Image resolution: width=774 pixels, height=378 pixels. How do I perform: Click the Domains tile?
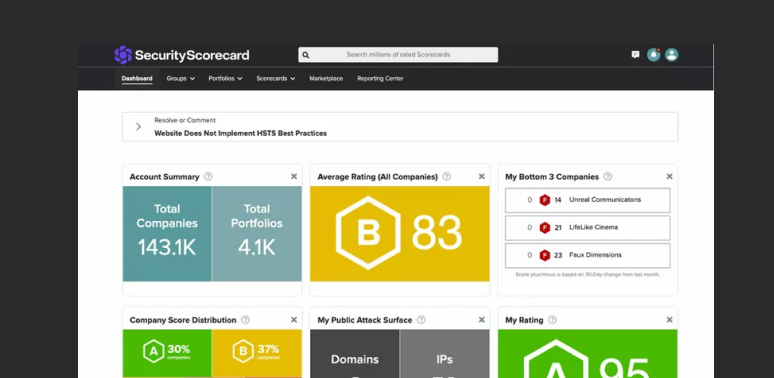pyautogui.click(x=354, y=354)
